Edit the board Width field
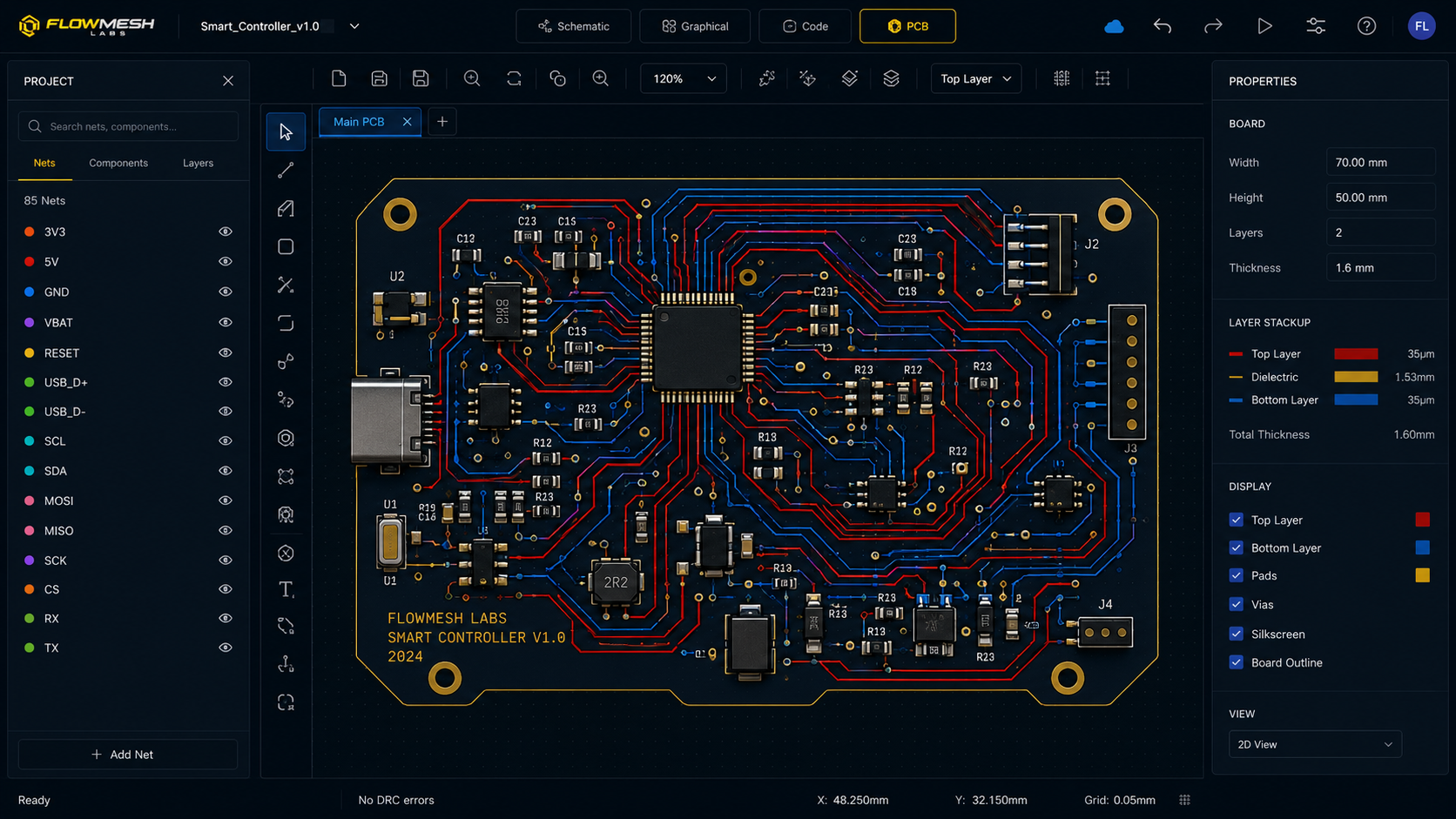Viewport: 1456px width, 819px height. tap(1380, 163)
